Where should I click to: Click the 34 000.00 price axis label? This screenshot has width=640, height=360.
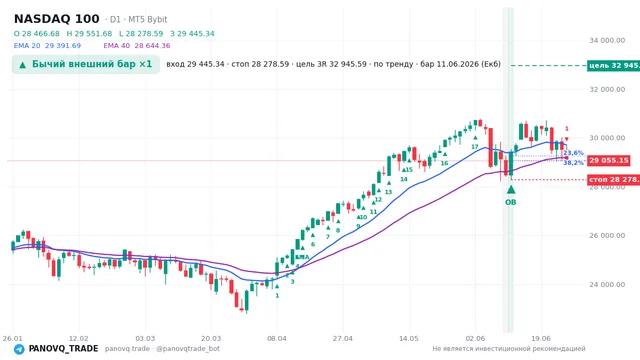(607, 40)
